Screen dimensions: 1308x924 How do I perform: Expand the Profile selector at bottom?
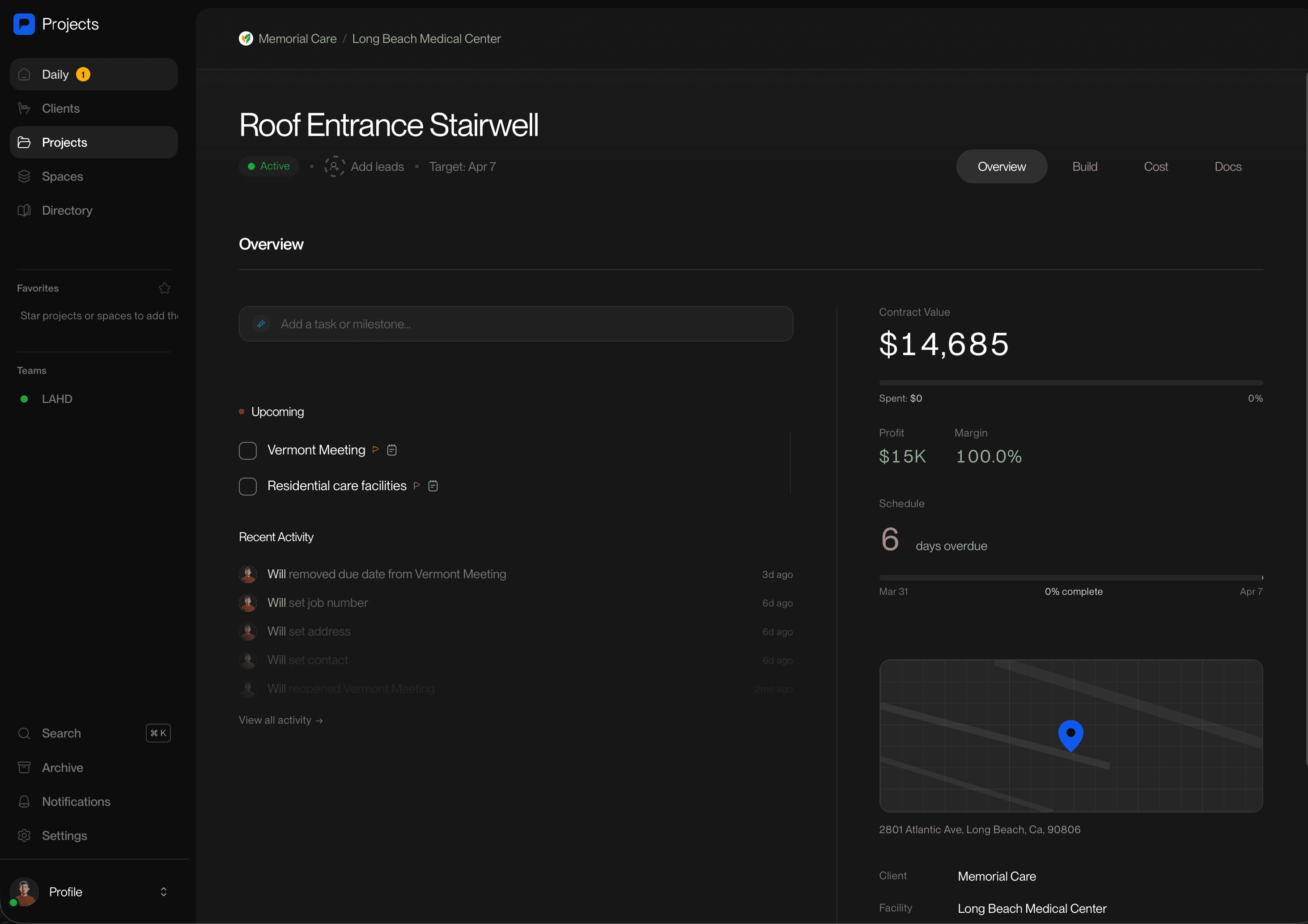click(164, 891)
